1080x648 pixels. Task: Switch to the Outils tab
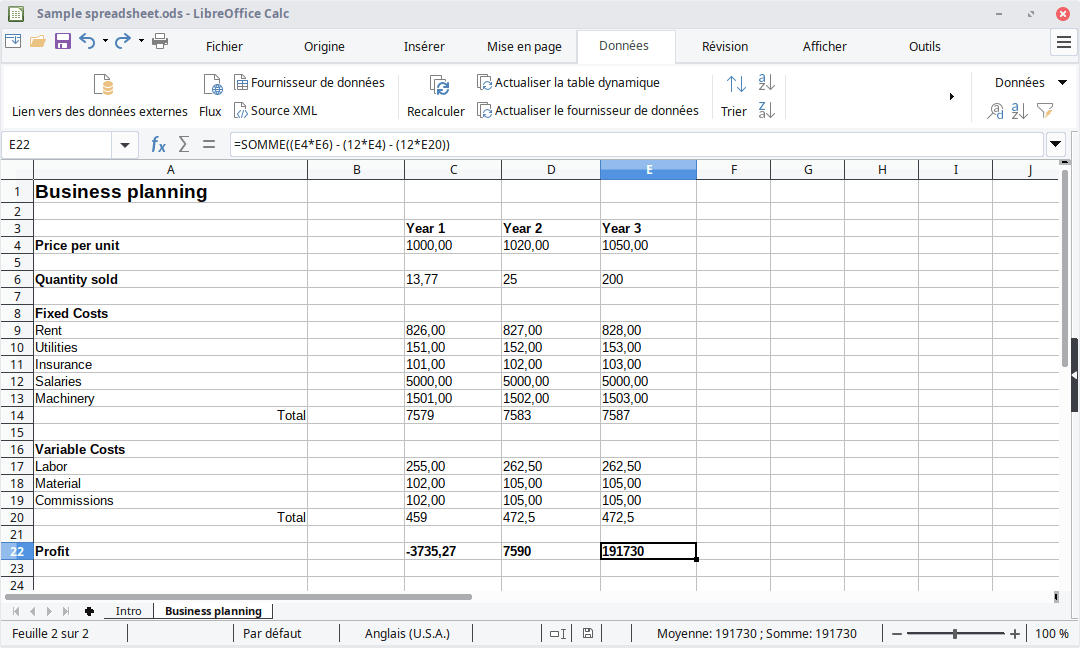[x=924, y=46]
